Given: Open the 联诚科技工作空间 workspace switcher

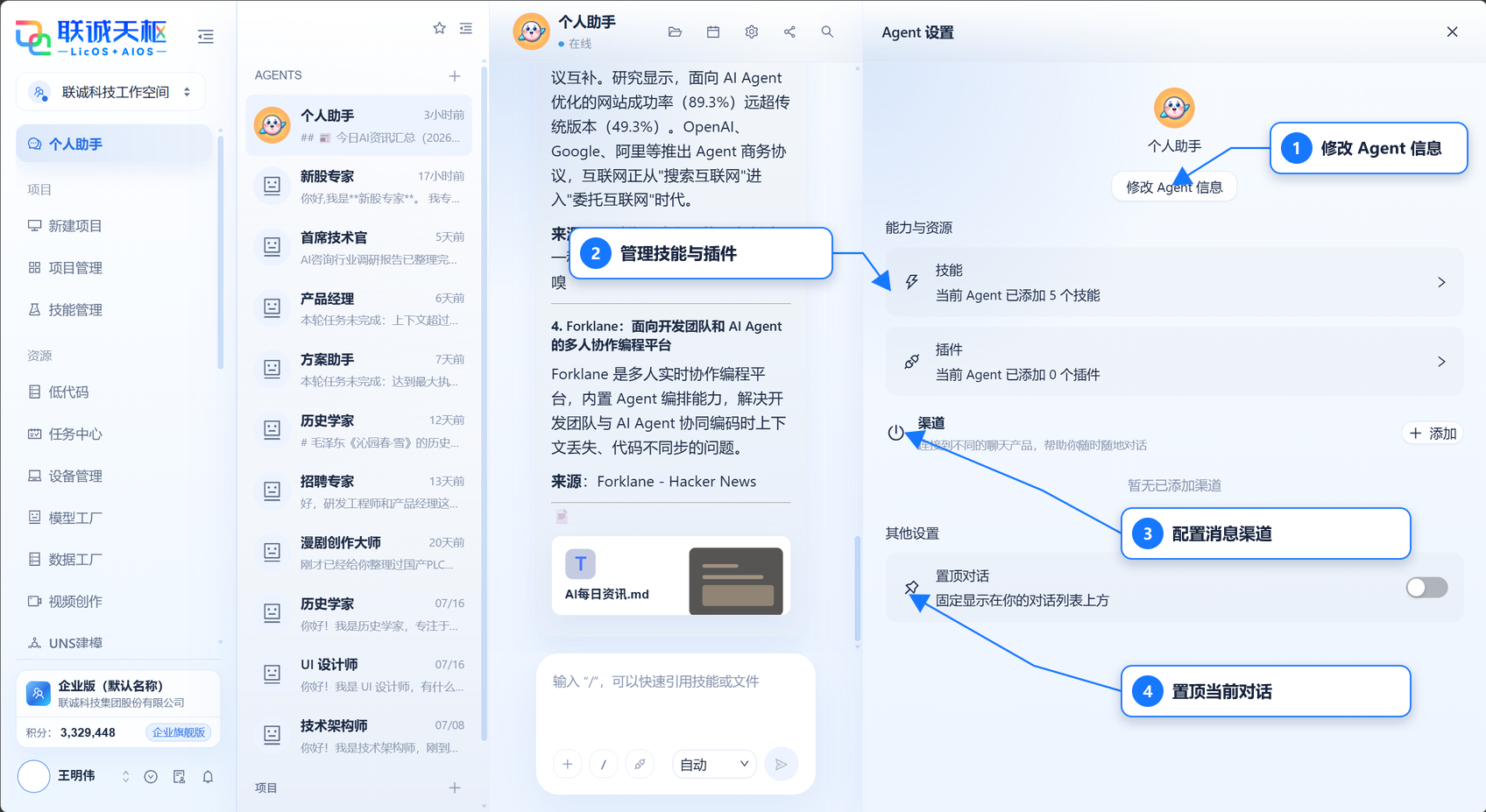Looking at the screenshot, I should coord(111,92).
